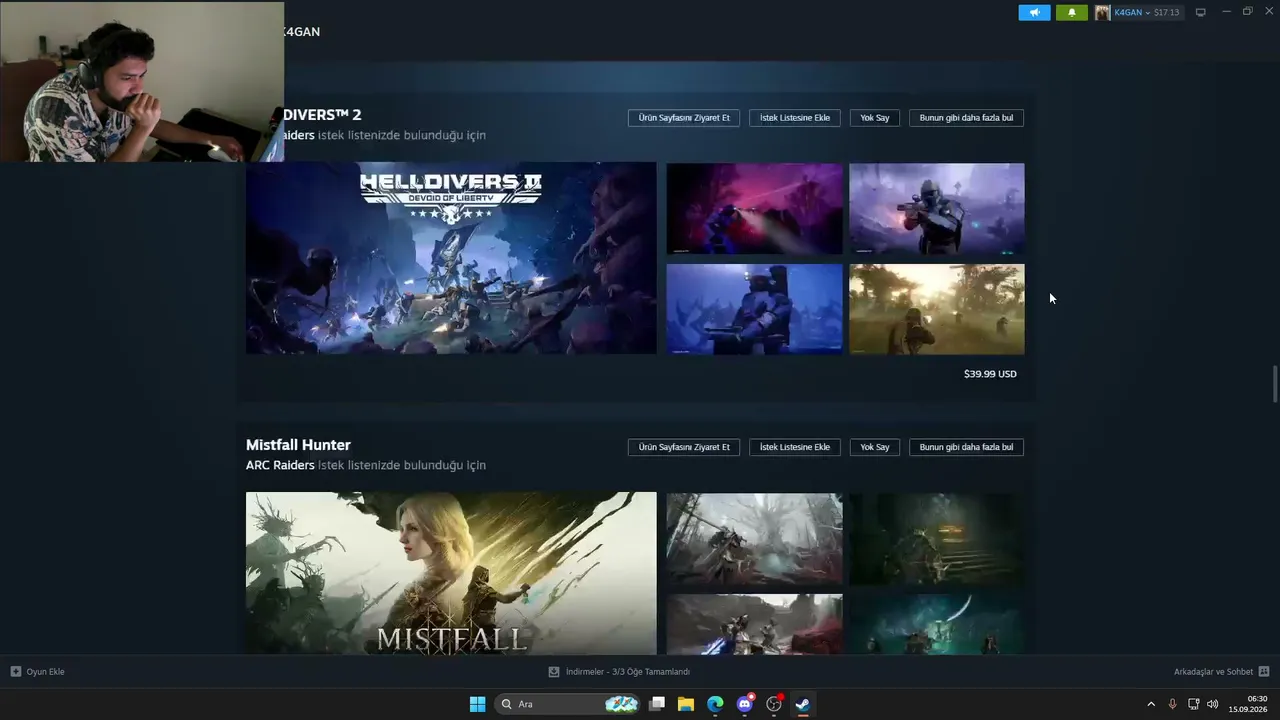This screenshot has width=1280, height=720.
Task: Click the Oyun Ekle plus icon
Action: tap(15, 672)
